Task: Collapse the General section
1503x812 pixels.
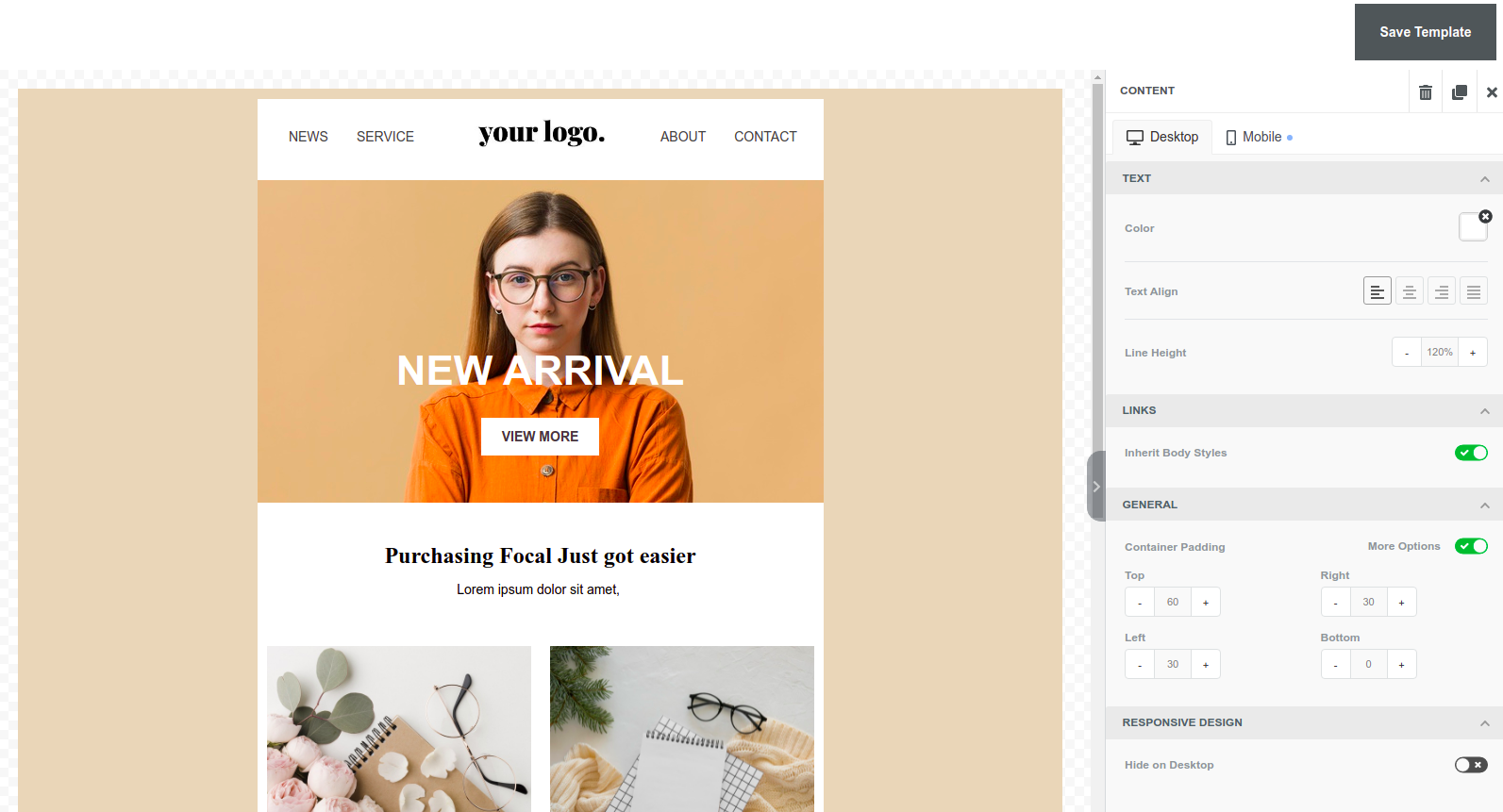Action: [x=1485, y=505]
